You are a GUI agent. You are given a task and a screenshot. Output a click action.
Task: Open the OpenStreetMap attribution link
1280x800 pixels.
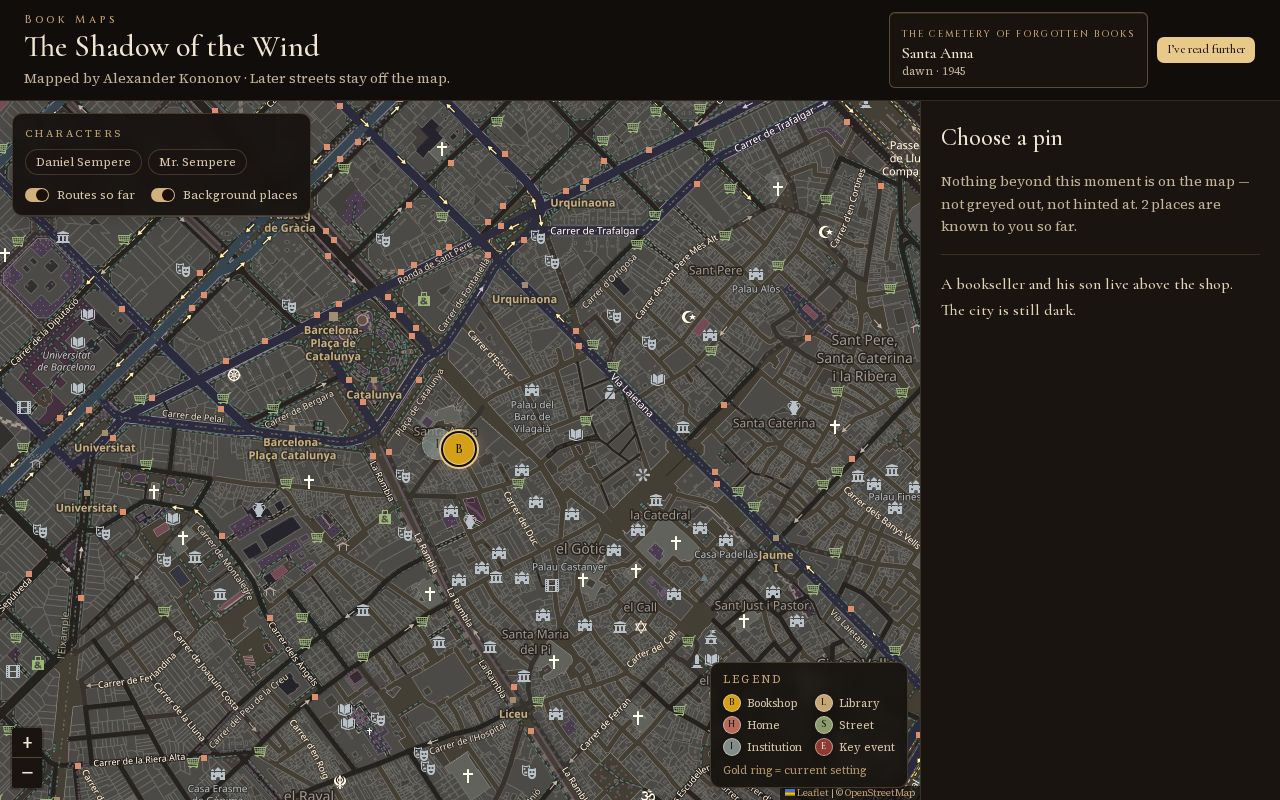click(x=880, y=793)
